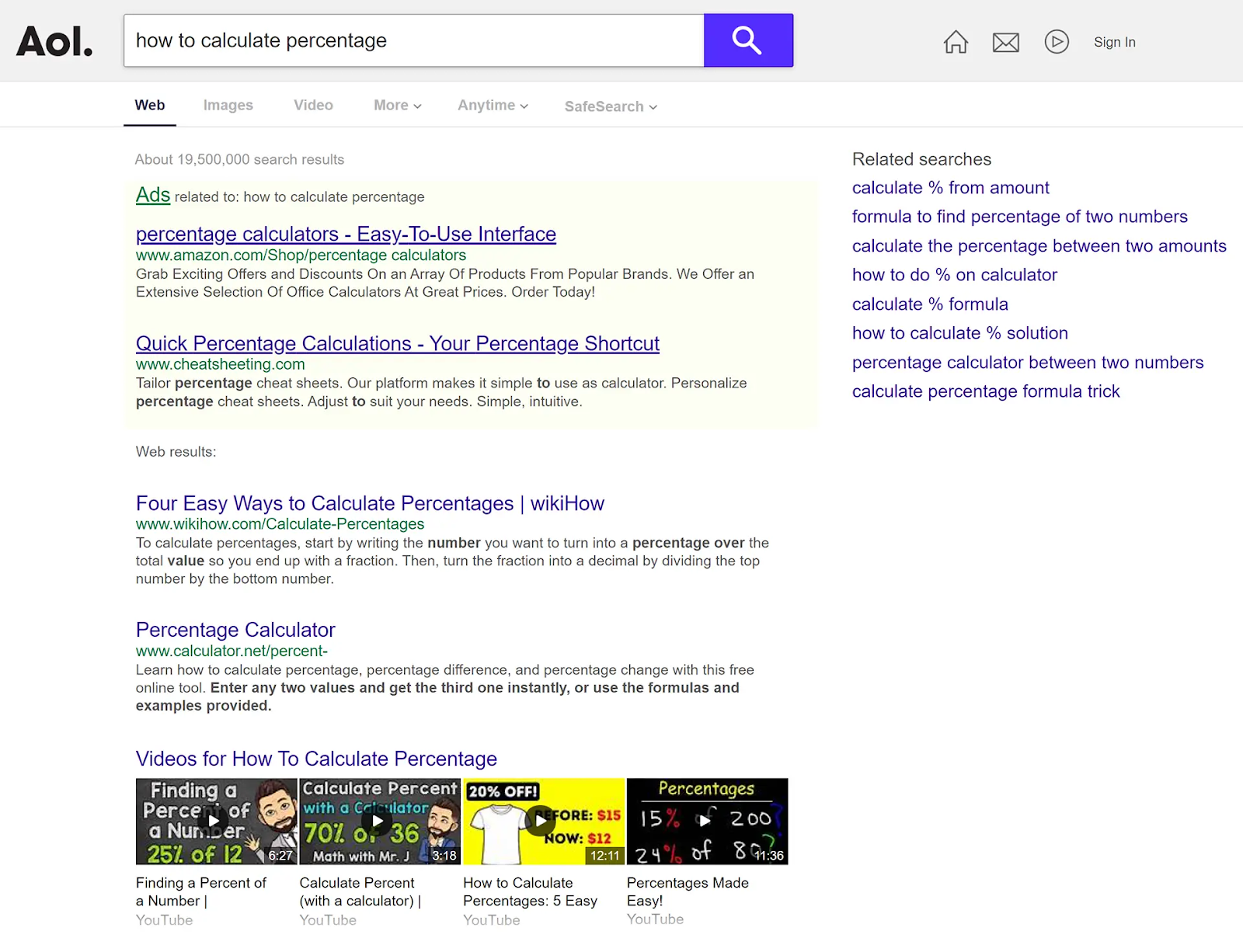1243x952 pixels.
Task: Open related search 'calculate % formula'
Action: (930, 304)
